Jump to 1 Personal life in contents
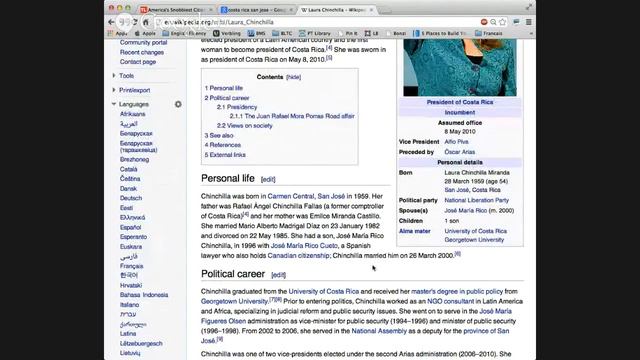The image size is (640, 360). 224,88
